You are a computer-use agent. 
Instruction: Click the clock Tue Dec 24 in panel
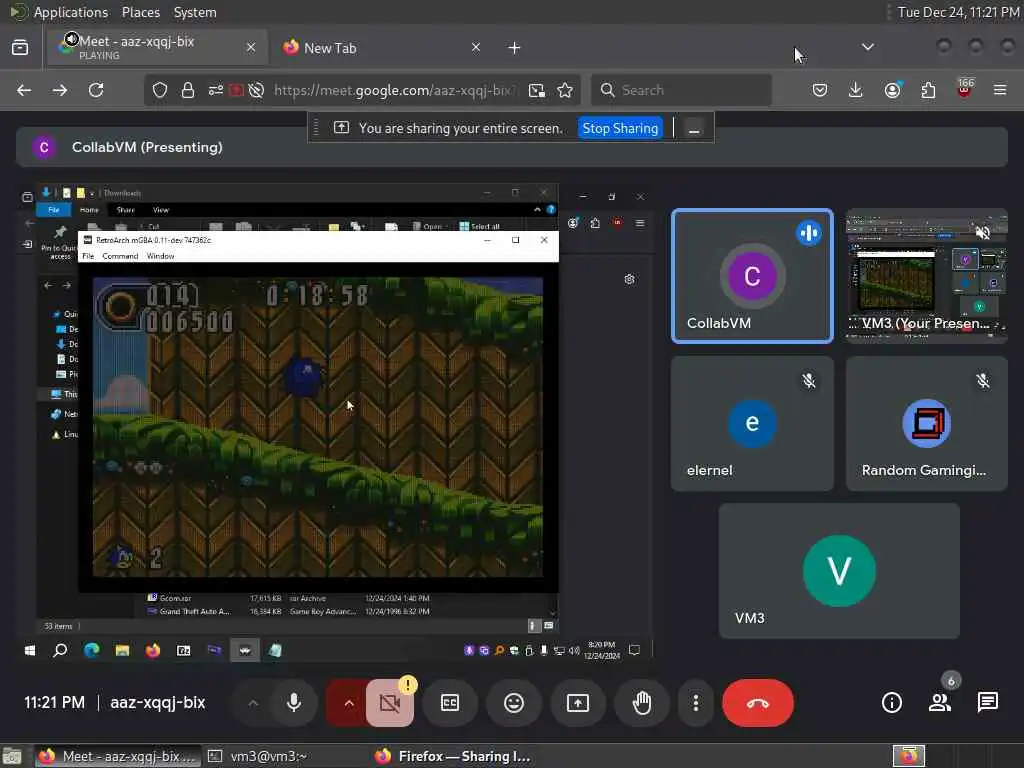[x=958, y=12]
